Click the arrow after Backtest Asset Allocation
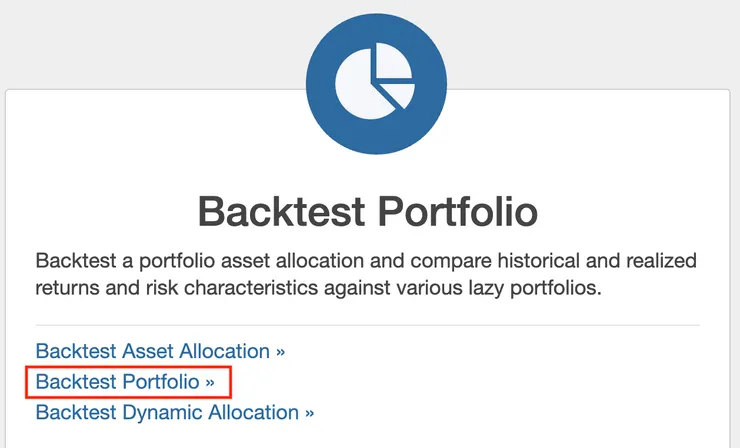This screenshot has height=448, width=740. pos(280,351)
